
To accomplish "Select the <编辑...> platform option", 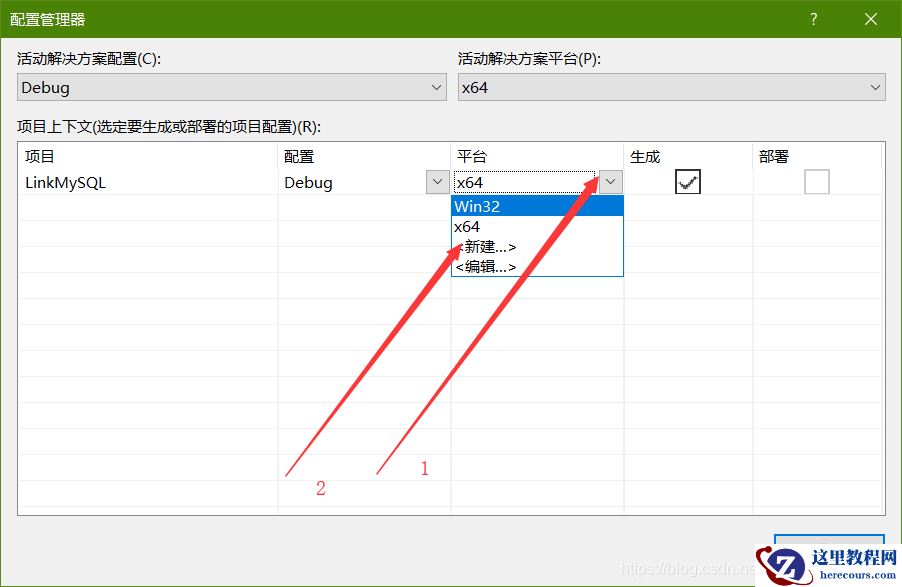I will [x=537, y=266].
